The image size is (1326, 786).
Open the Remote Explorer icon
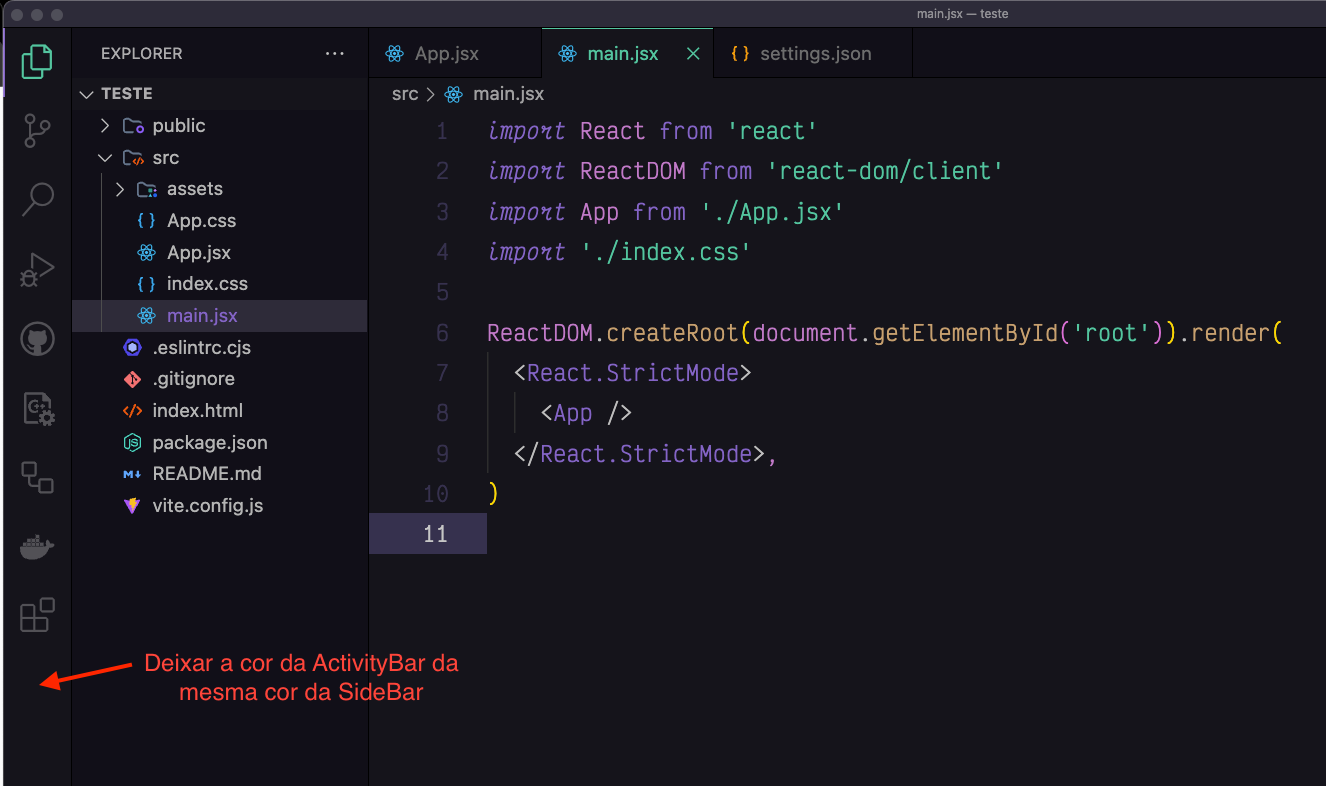tap(37, 477)
